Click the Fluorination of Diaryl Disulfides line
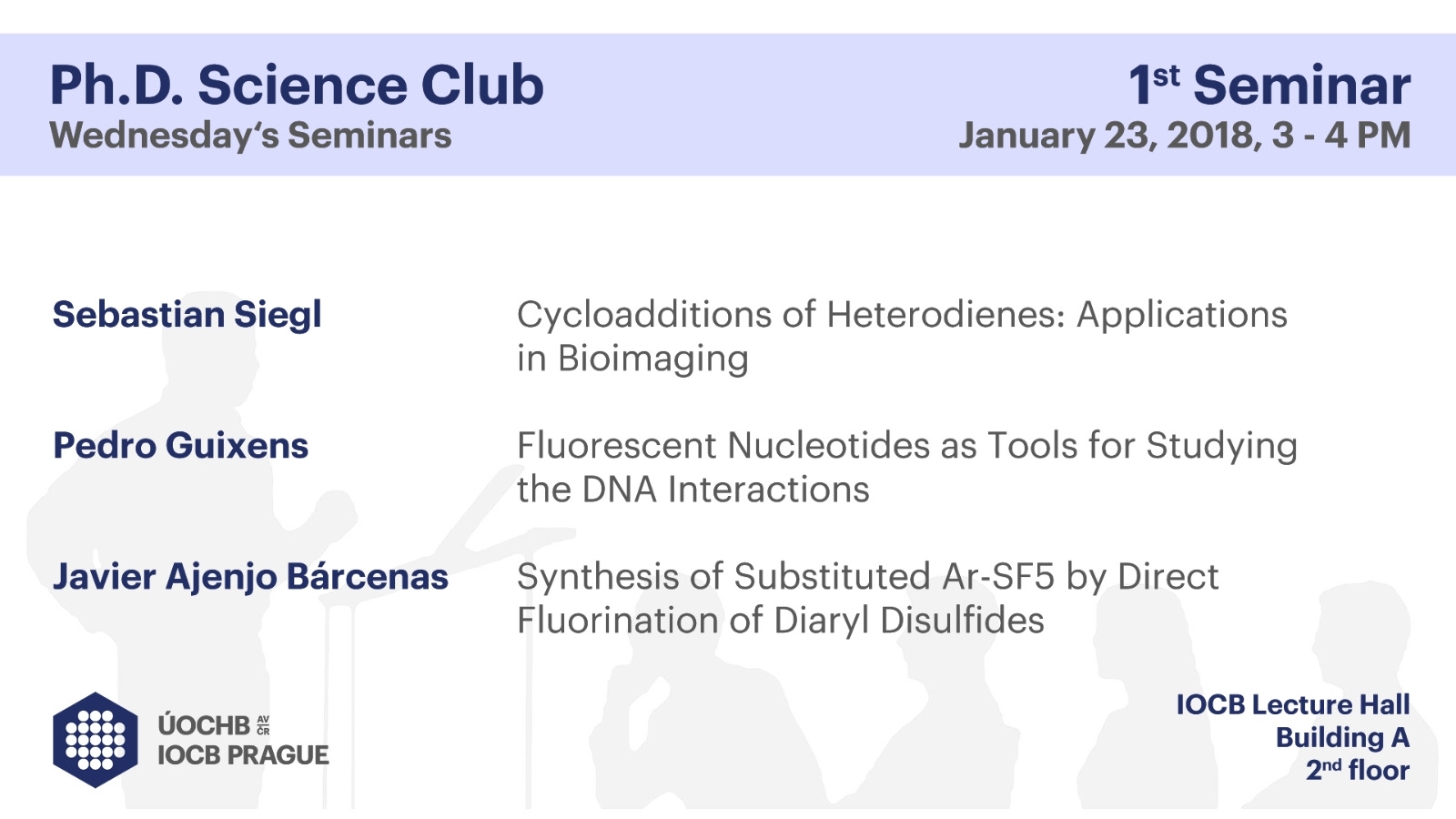 point(781,621)
